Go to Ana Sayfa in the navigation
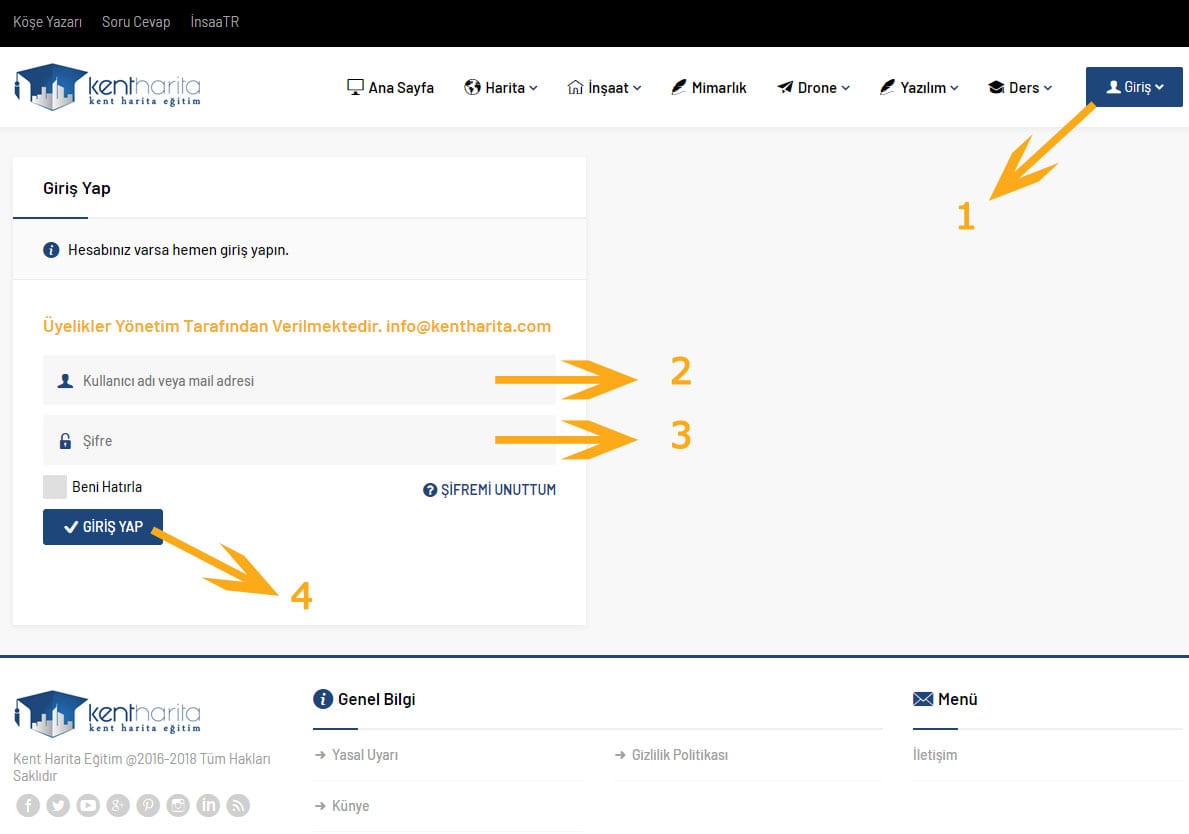The width and height of the screenshot is (1189, 834). click(x=391, y=88)
